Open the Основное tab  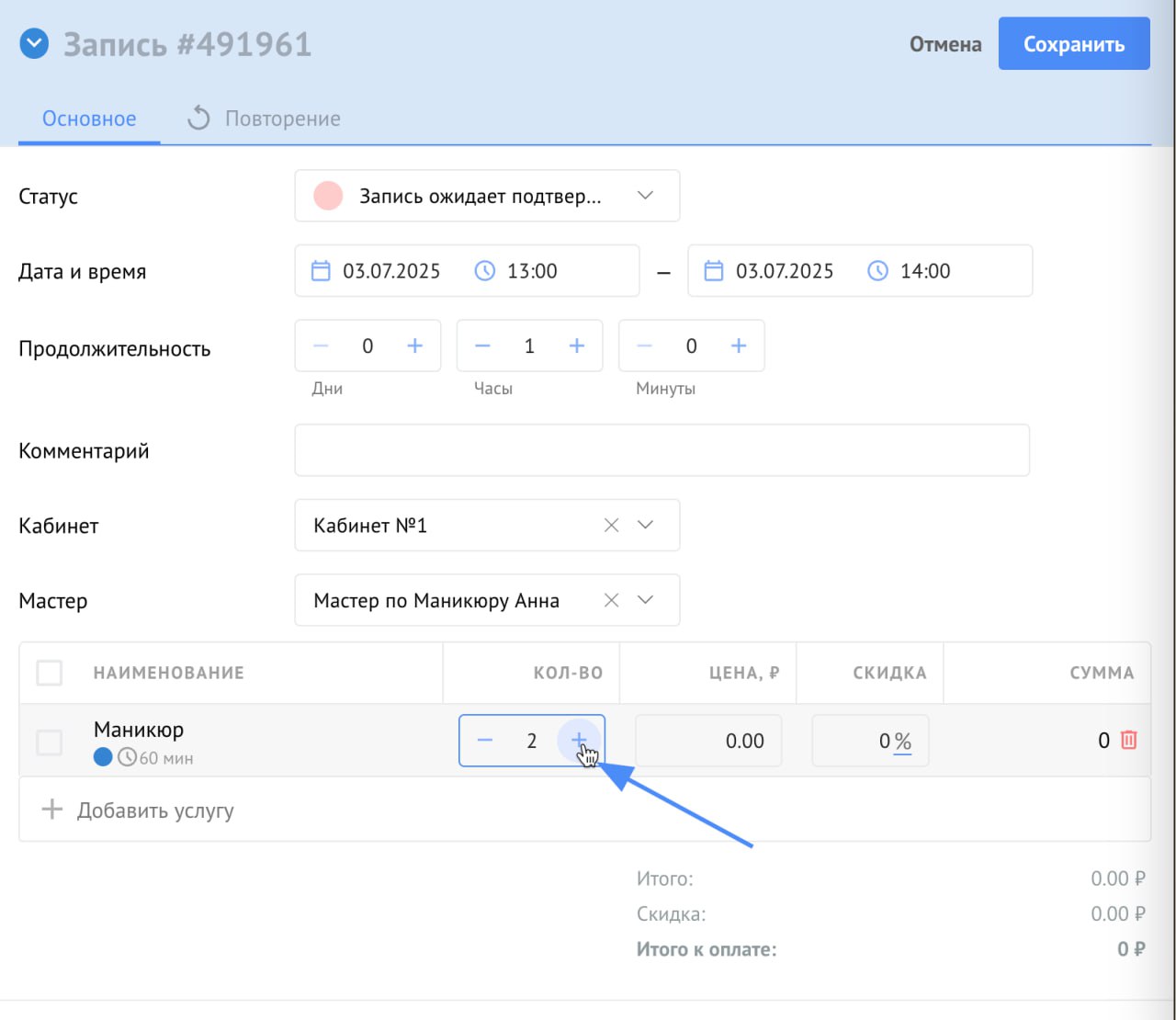point(89,119)
